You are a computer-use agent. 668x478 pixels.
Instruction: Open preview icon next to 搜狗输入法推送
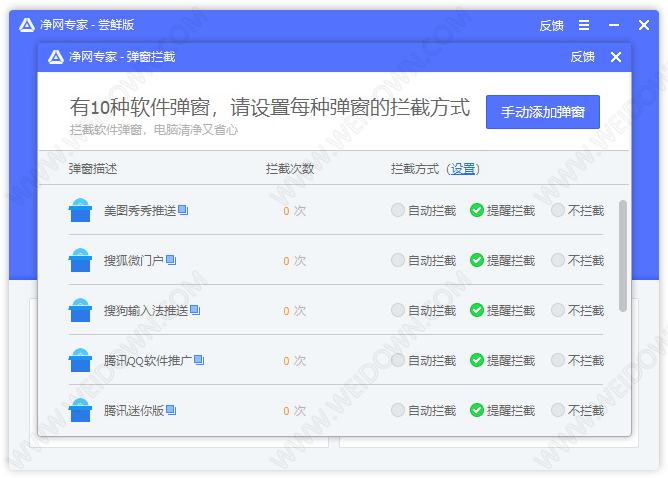(195, 310)
